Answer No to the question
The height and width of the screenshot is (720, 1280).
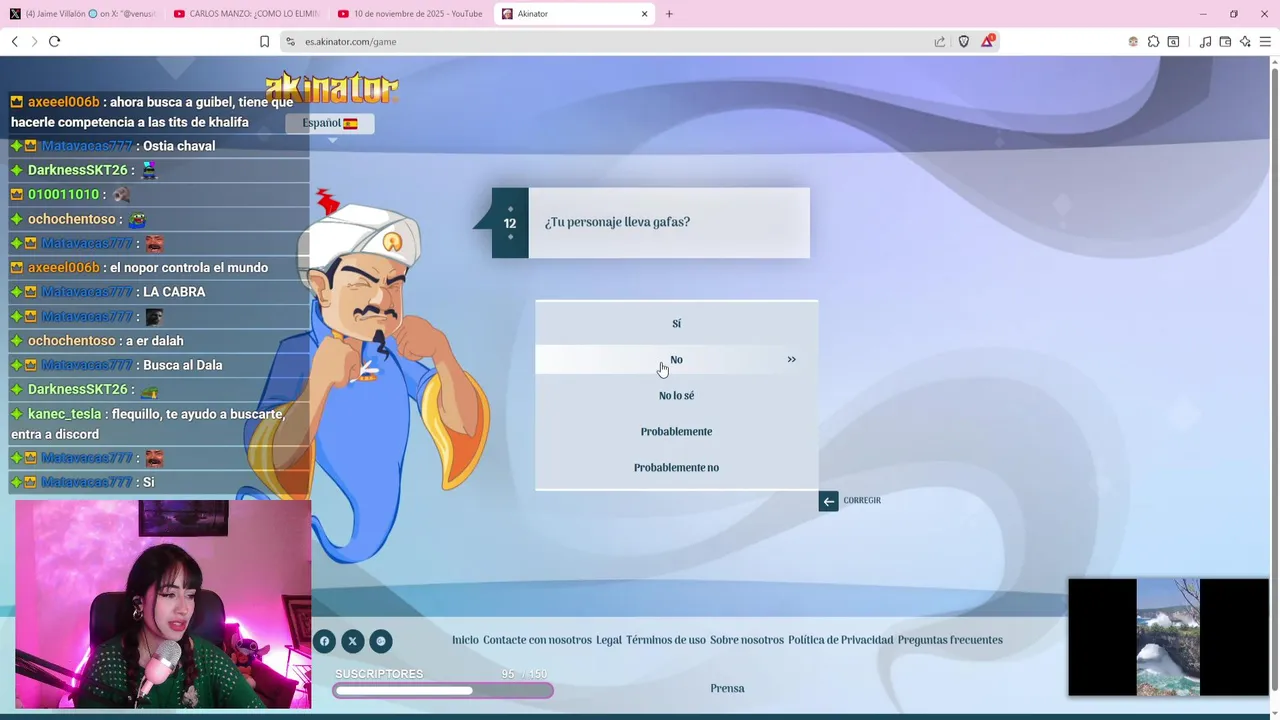[x=676, y=360]
